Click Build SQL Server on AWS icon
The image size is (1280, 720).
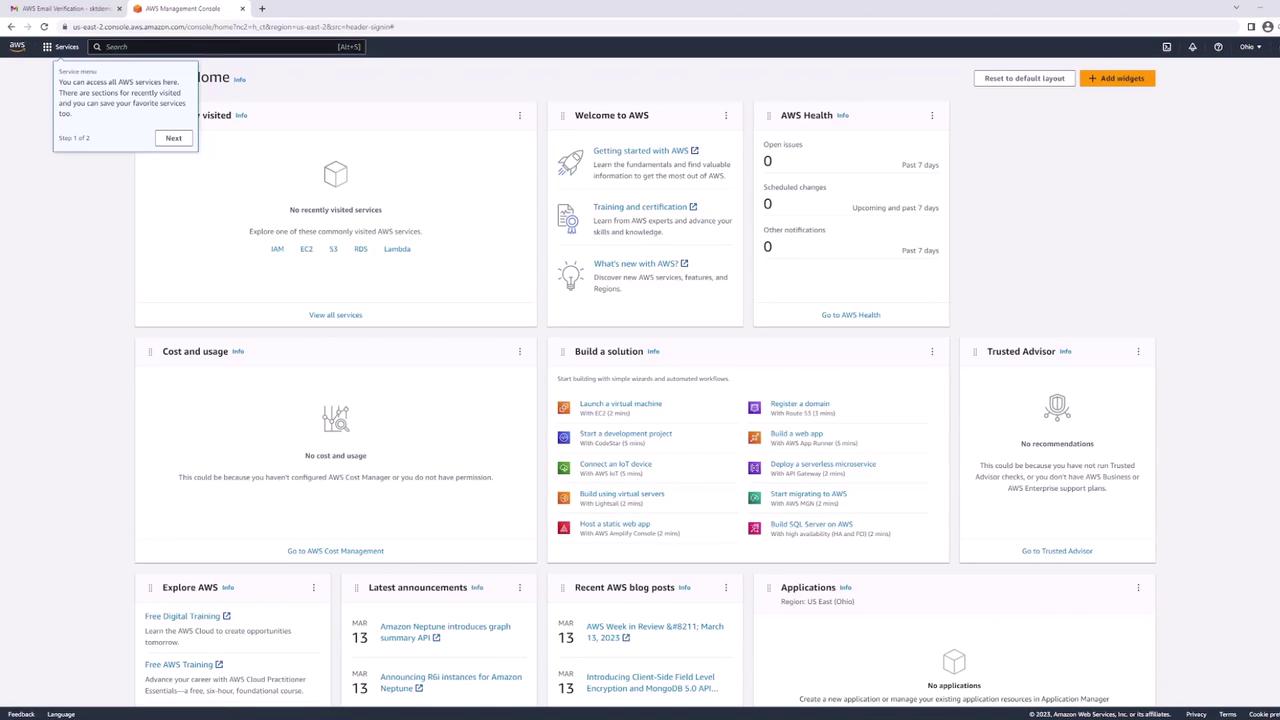click(x=754, y=528)
